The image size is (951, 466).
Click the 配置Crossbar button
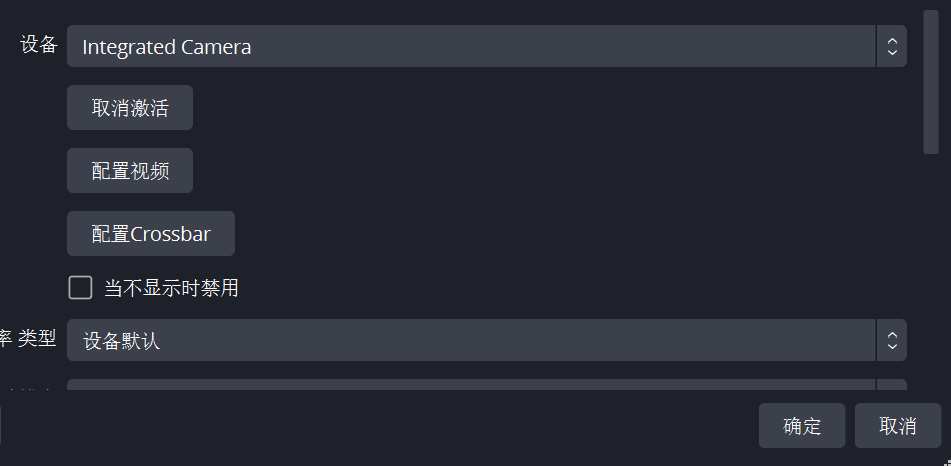point(151,234)
